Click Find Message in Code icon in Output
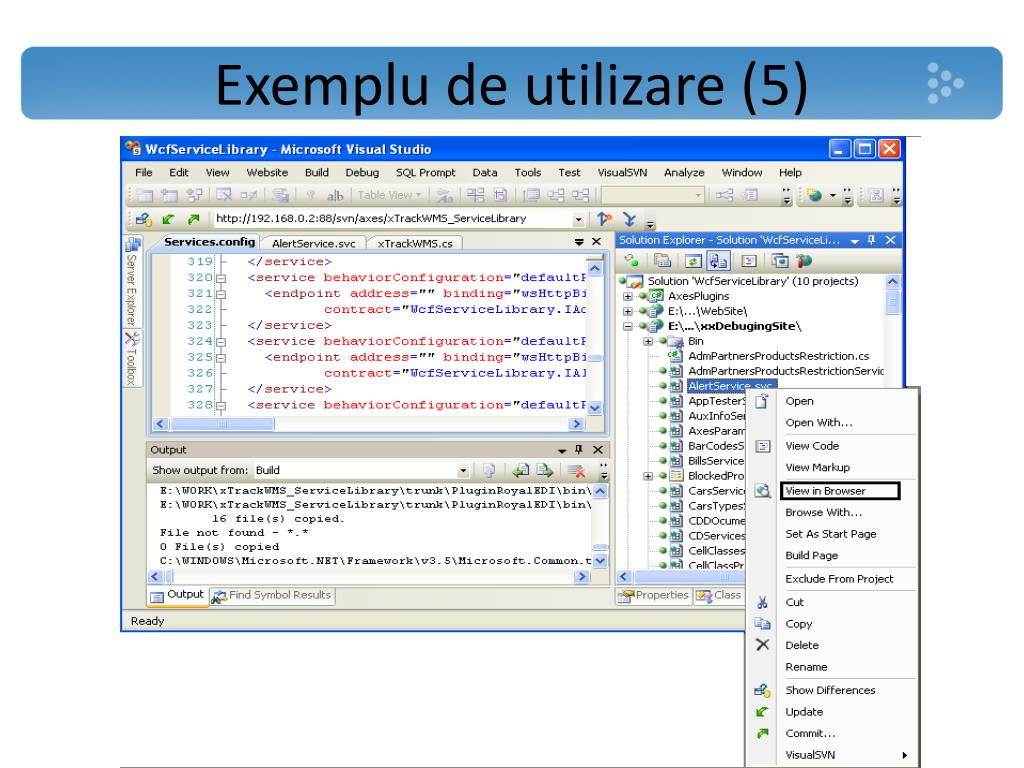This screenshot has width=1024, height=768. [489, 470]
